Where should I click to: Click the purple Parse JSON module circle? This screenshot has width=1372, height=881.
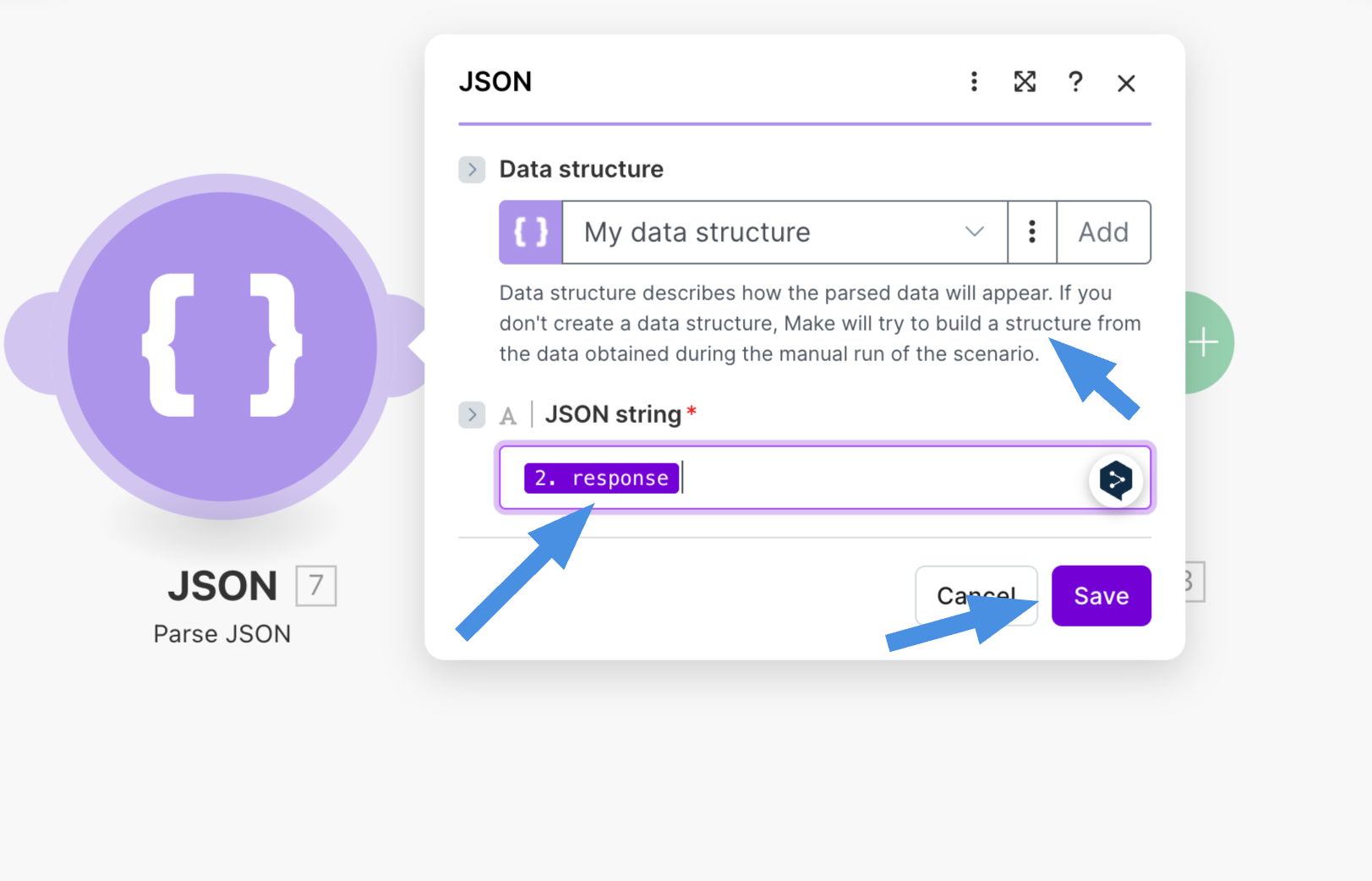[221, 346]
